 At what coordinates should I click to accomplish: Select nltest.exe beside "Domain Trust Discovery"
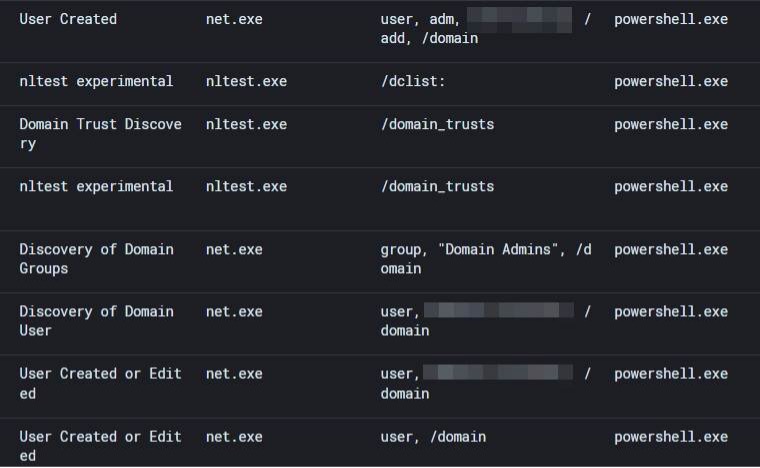point(246,124)
